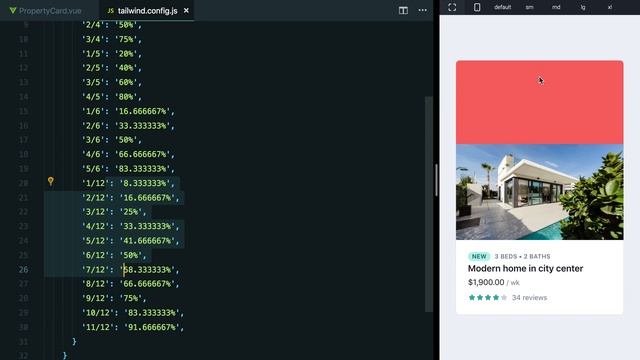This screenshot has height=360, width=640.
Task: Toggle fullscreen preview icon
Action: 452,7
